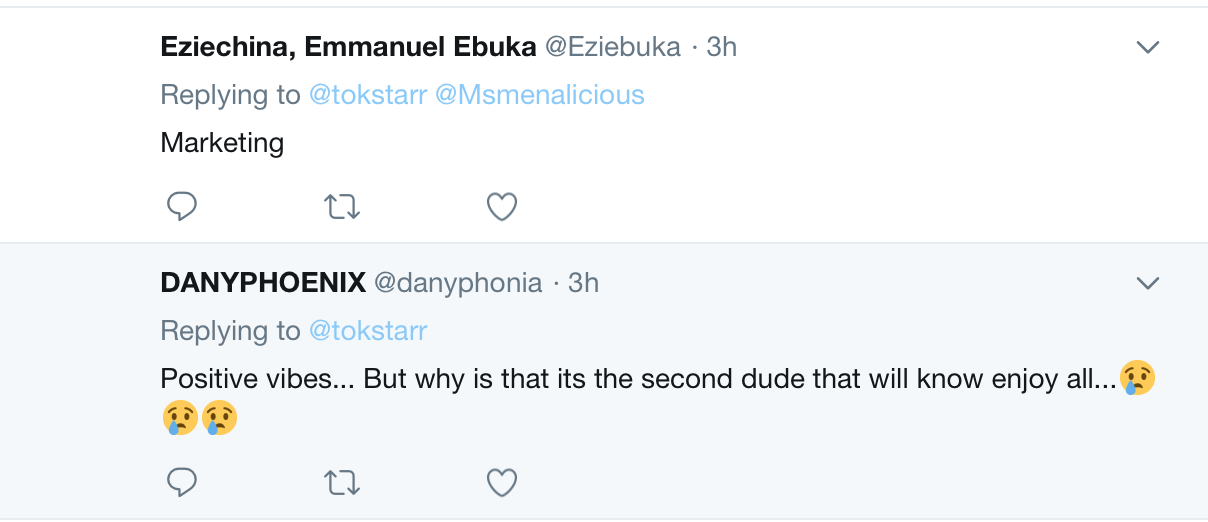This screenshot has height=522, width=1208.
Task: Open the @Msmenalicious mention link
Action: [540, 95]
